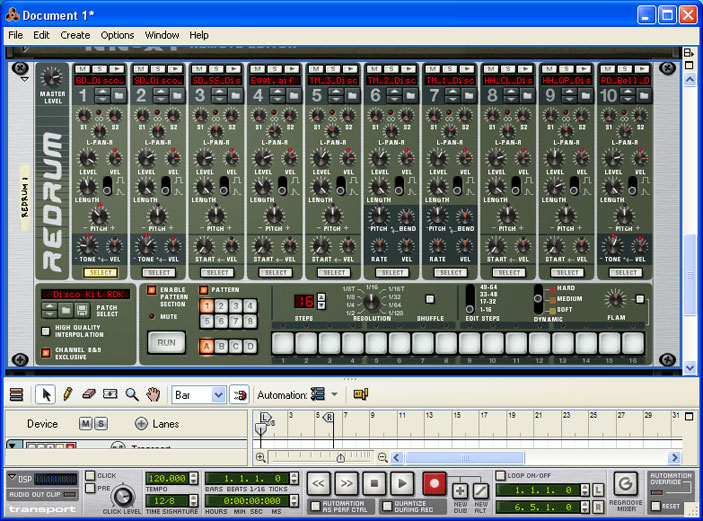Select the Eraser tool
Viewport: 703px width, 521px height.
tap(89, 395)
